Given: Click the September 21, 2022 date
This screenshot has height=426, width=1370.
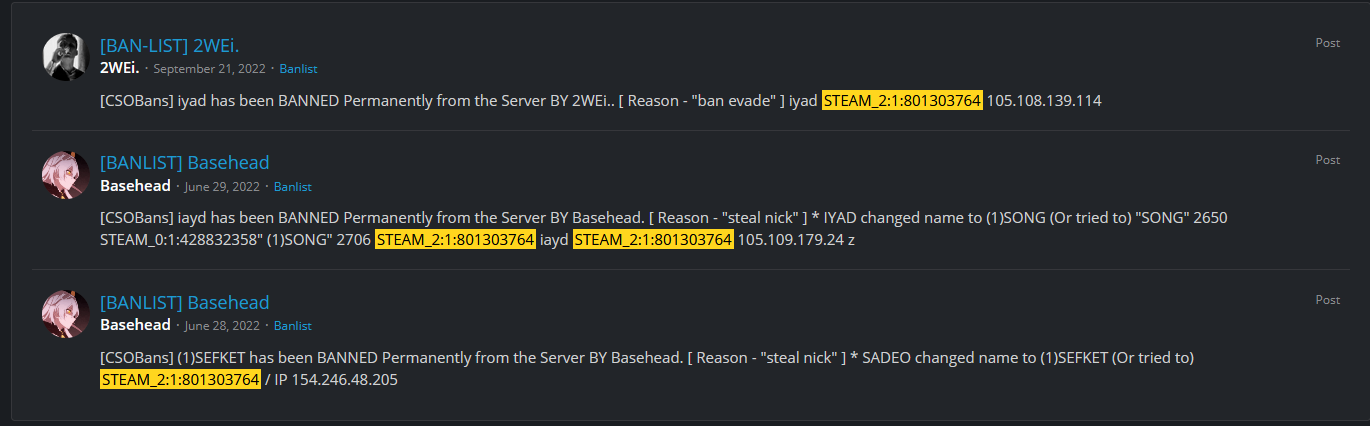Looking at the screenshot, I should point(208,69).
